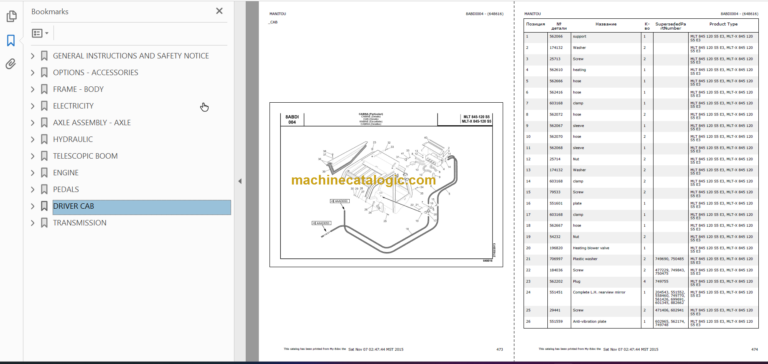
Task: Click the 'Название' column header
Action: click(606, 24)
